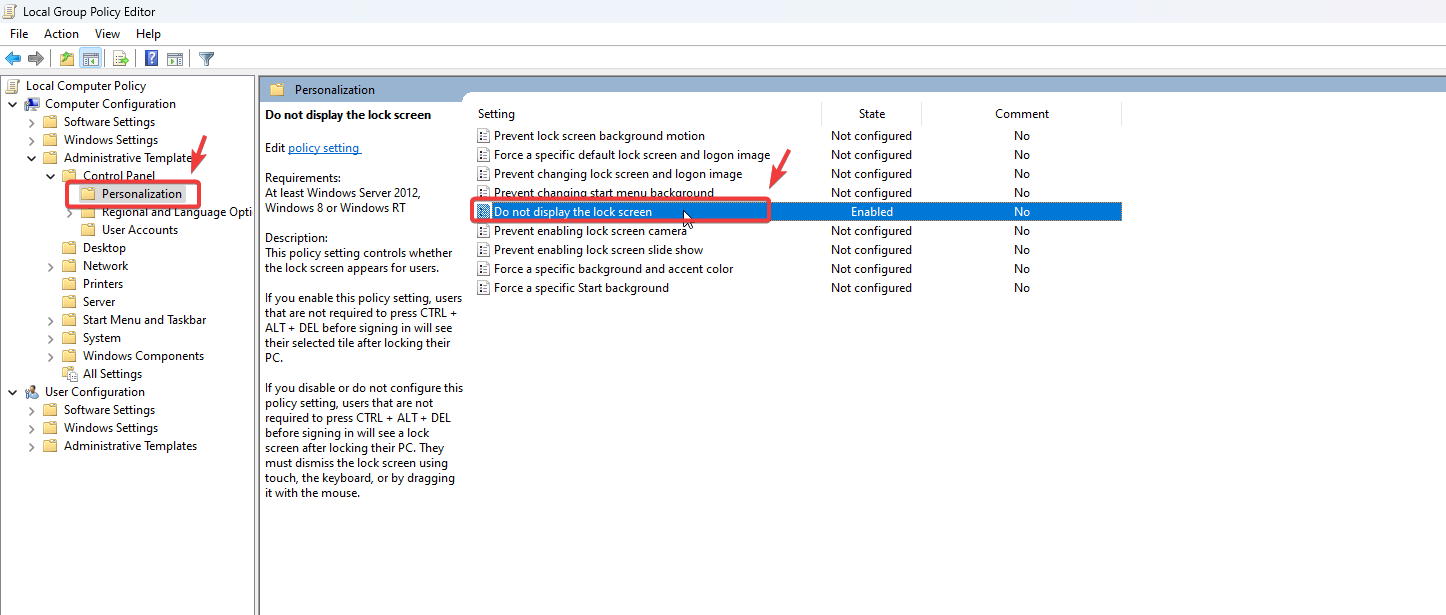Open the Help menu
Viewport: 1446px width, 615px height.
click(148, 34)
